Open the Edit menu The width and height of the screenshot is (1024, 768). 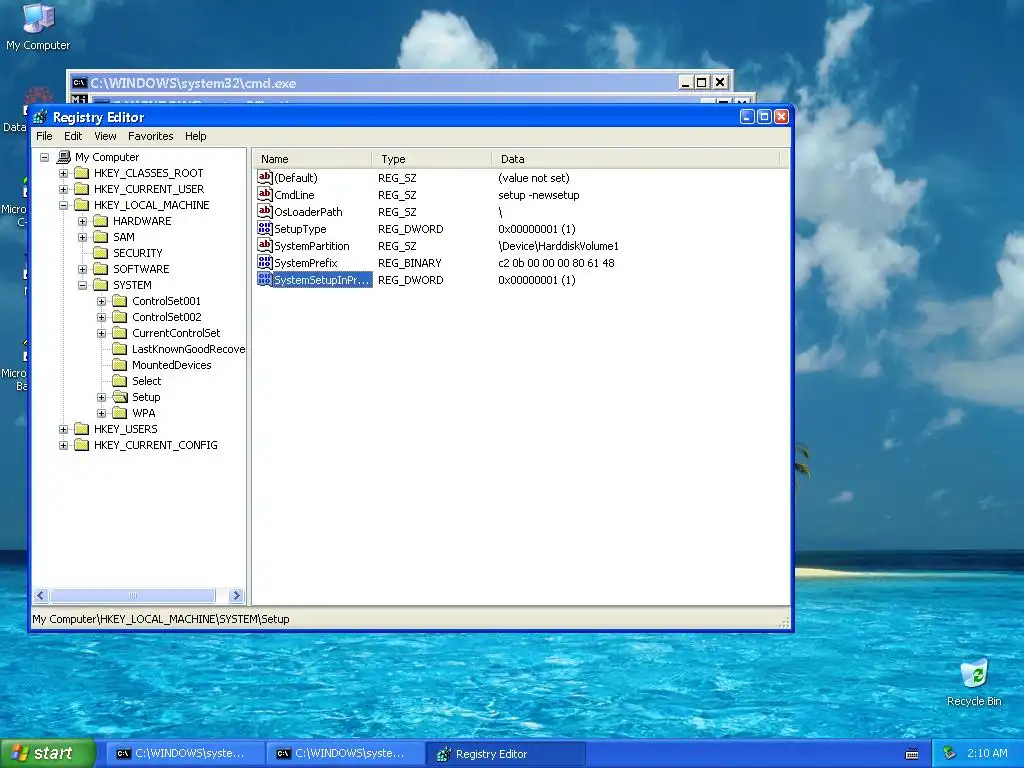(x=72, y=136)
